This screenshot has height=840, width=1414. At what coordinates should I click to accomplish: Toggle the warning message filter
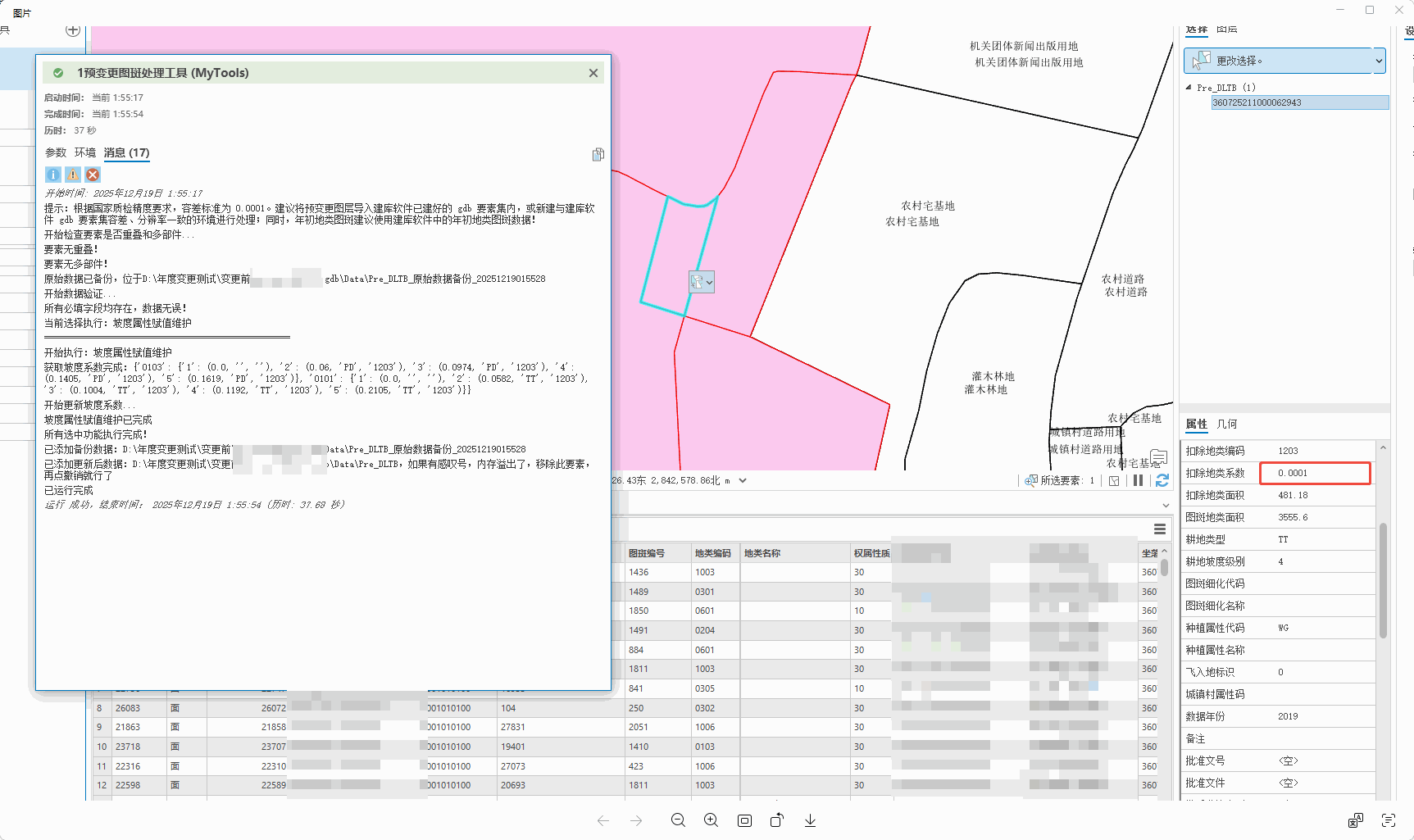click(x=73, y=175)
